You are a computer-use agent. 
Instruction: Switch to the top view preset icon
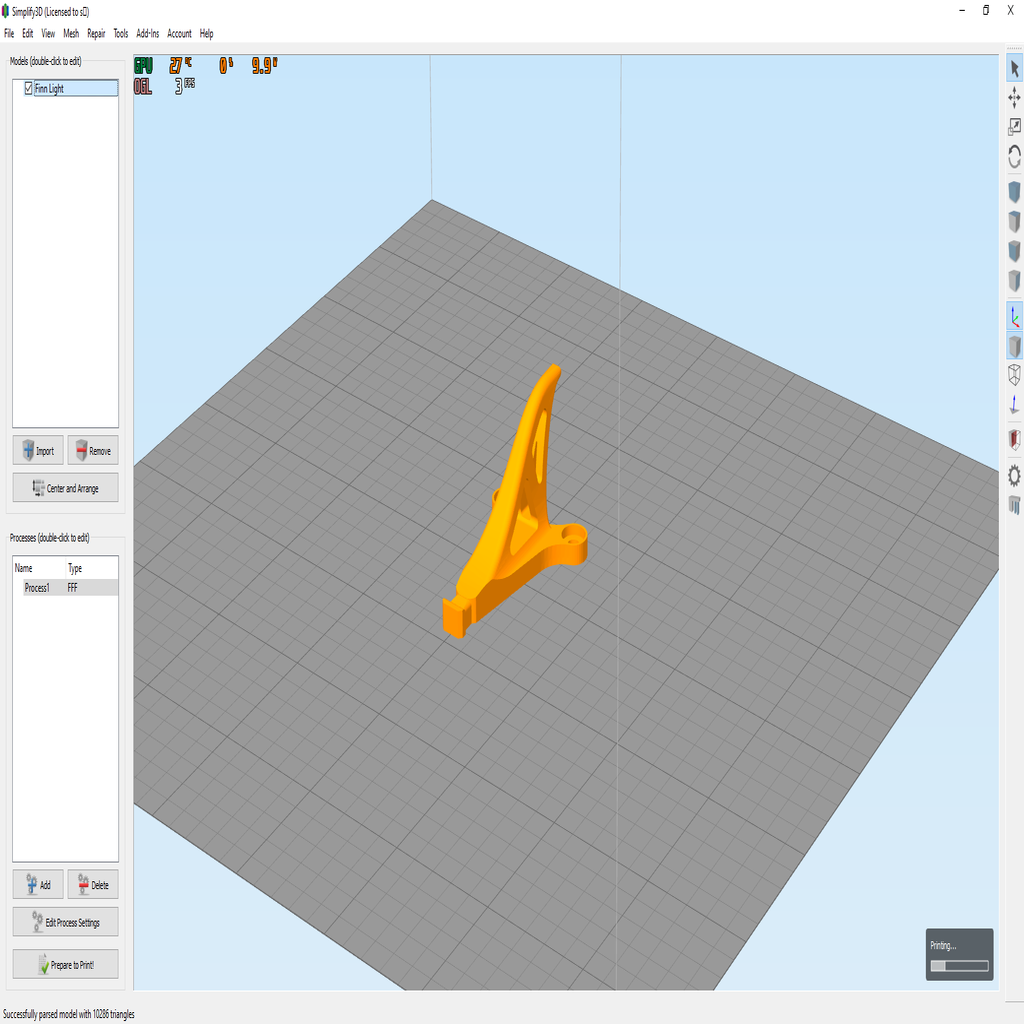(x=1013, y=222)
